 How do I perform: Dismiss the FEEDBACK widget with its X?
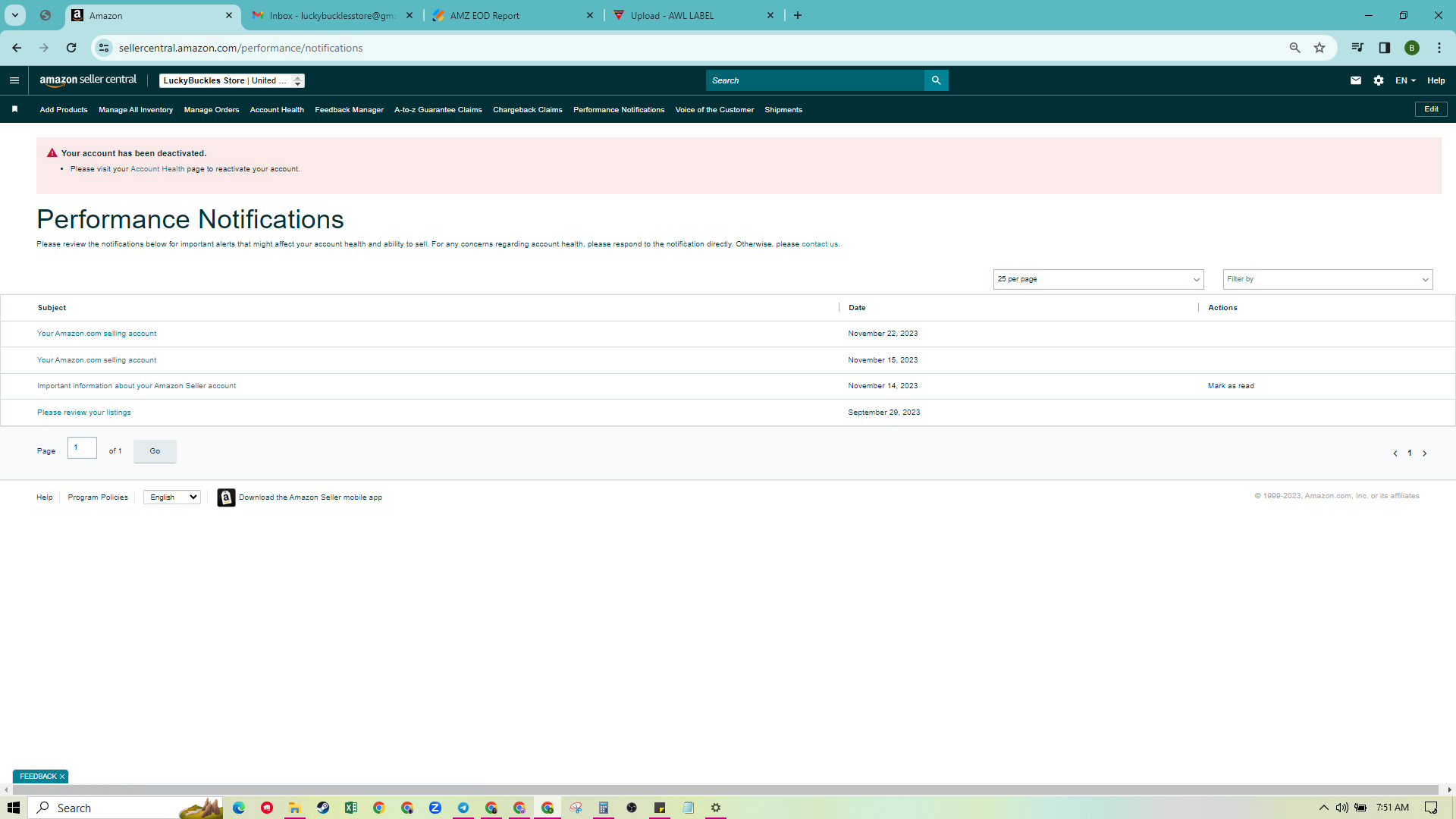tap(62, 777)
